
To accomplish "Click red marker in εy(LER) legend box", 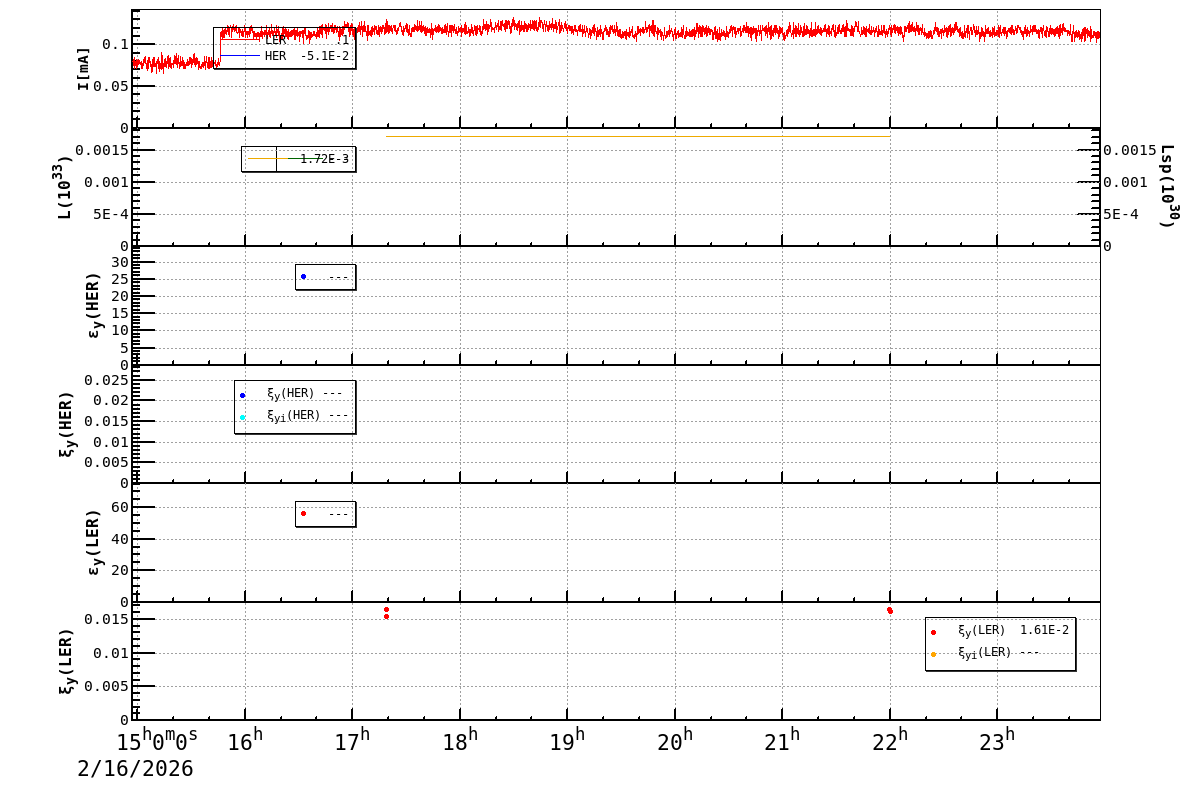I will (303, 513).
